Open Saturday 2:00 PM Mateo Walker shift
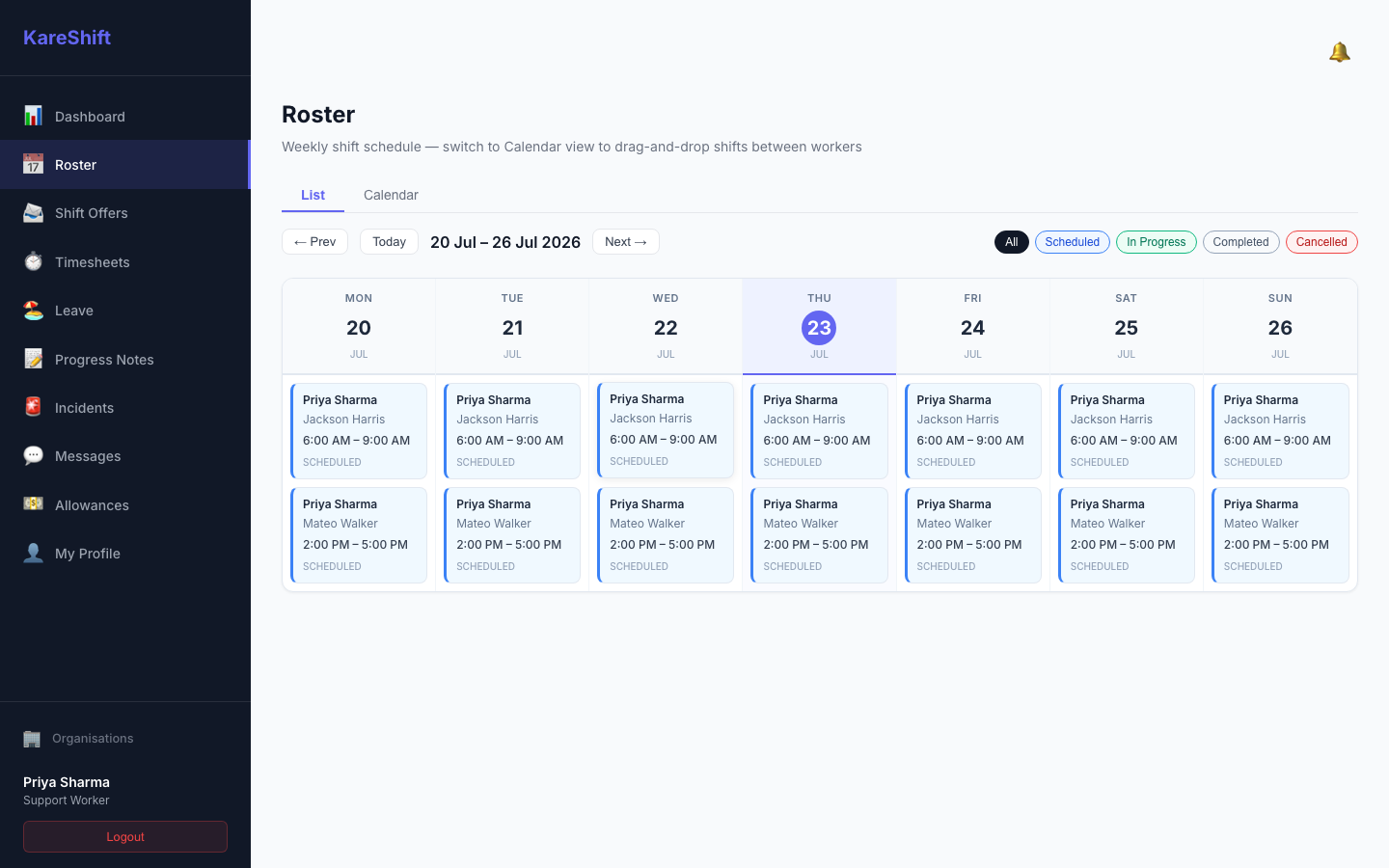Screen dimensions: 1389x868 [x=1126, y=535]
